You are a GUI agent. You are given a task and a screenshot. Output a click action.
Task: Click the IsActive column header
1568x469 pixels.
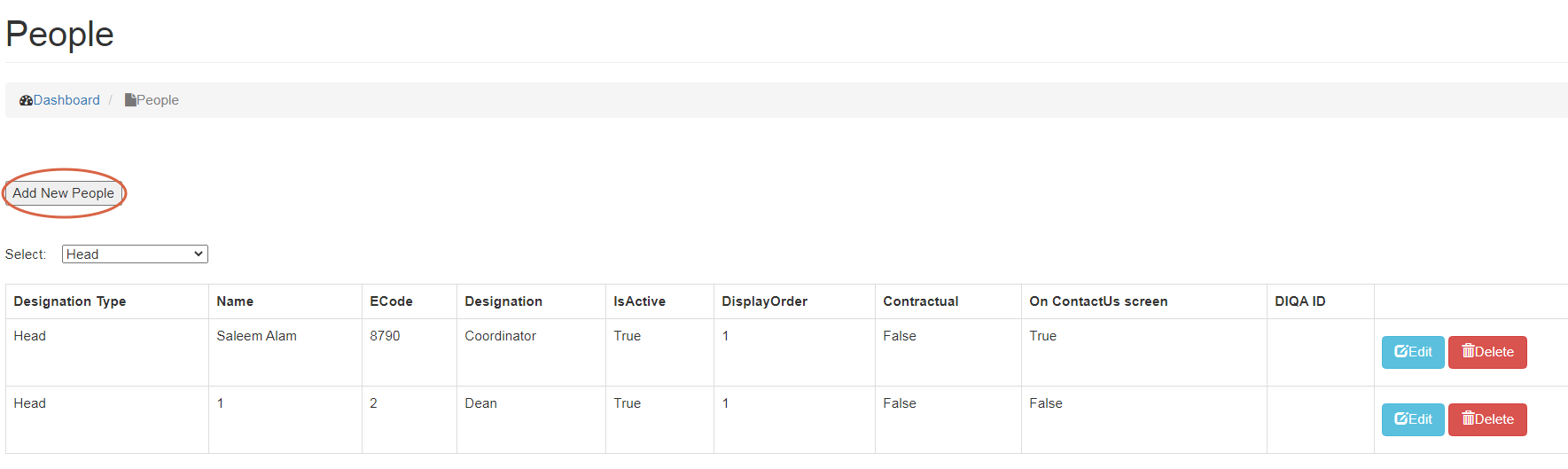coord(639,301)
